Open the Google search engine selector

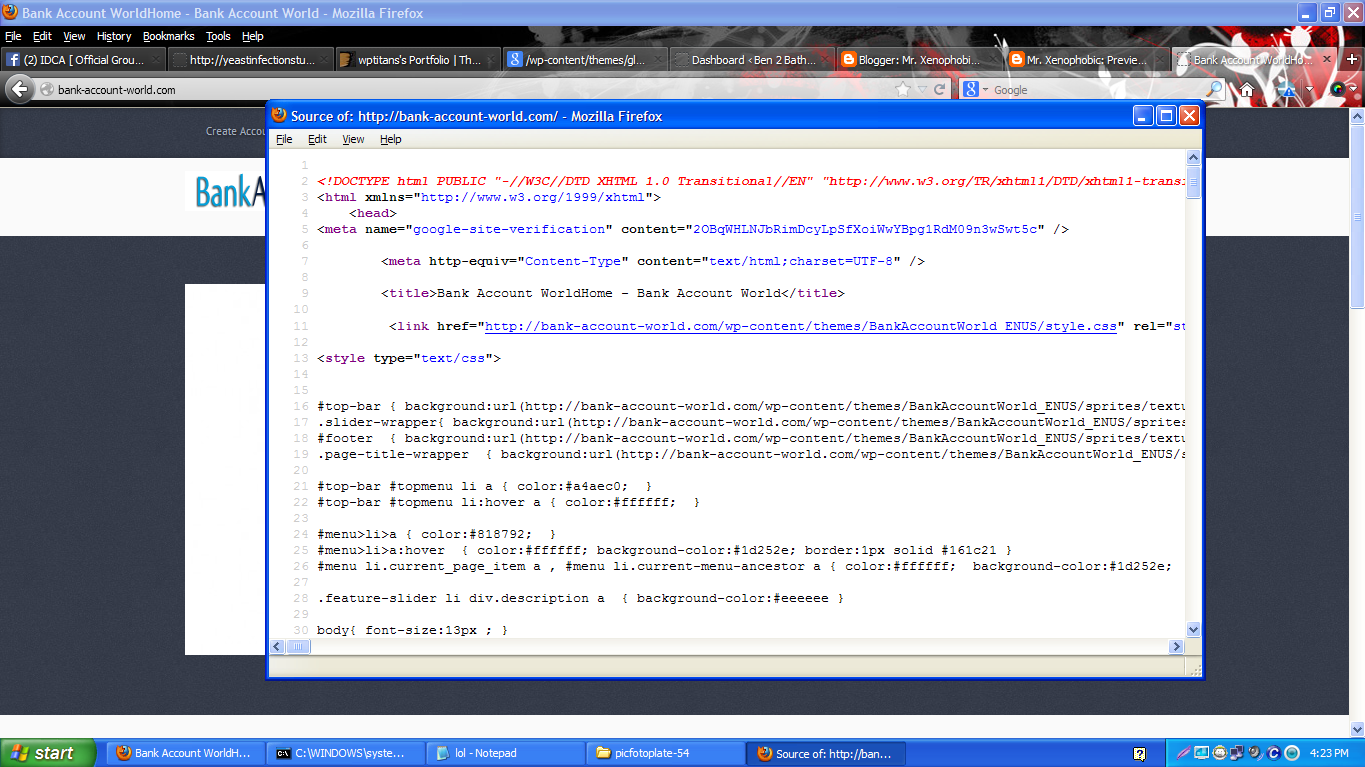[976, 89]
